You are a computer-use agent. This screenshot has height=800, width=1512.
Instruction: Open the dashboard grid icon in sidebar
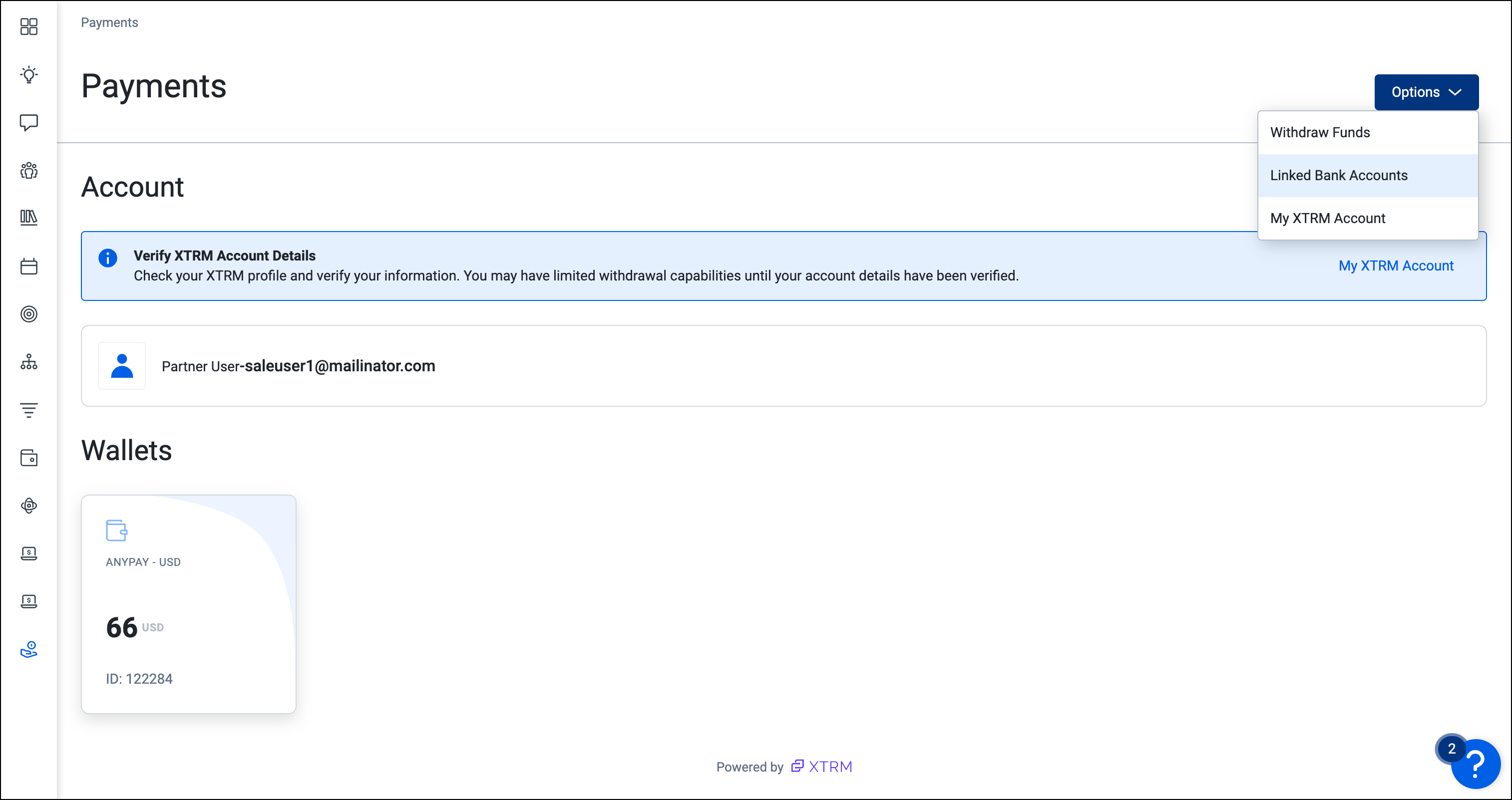point(29,26)
